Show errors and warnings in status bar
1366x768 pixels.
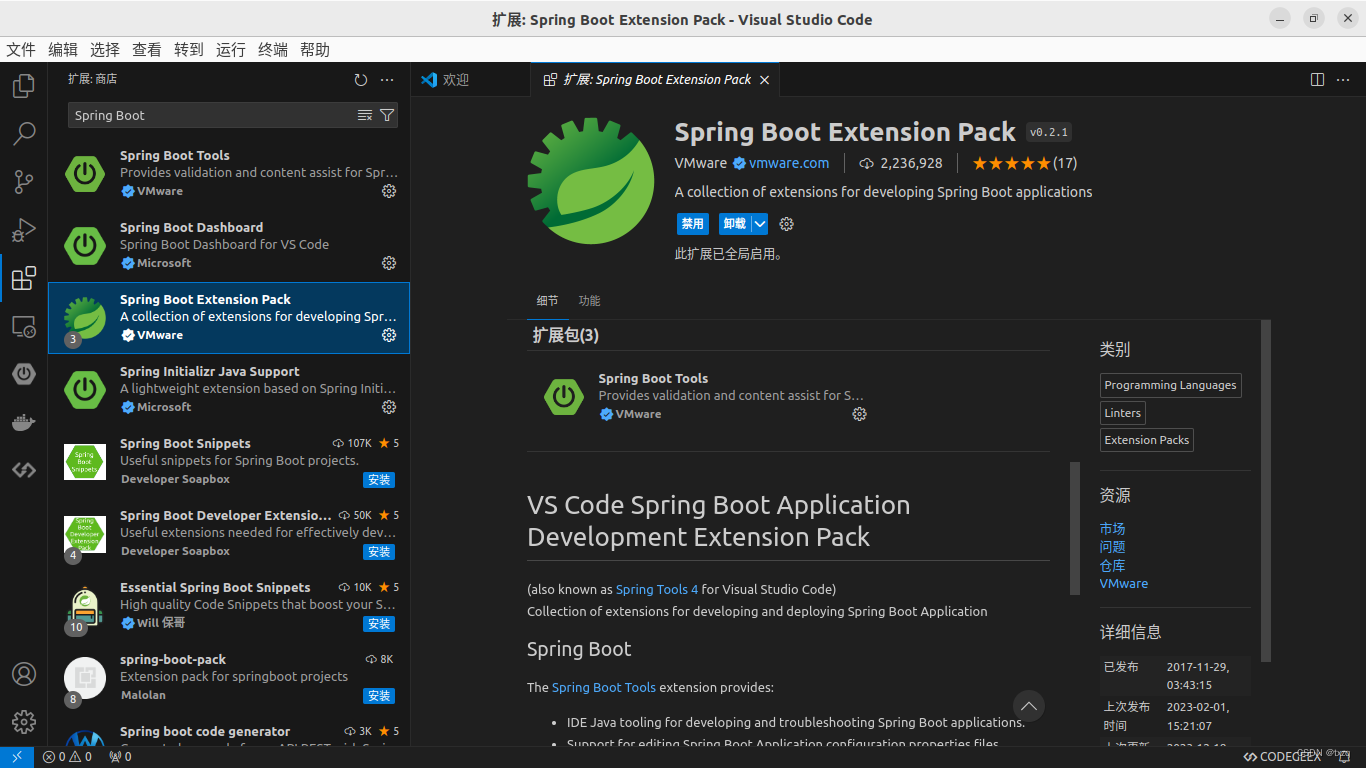[67, 757]
